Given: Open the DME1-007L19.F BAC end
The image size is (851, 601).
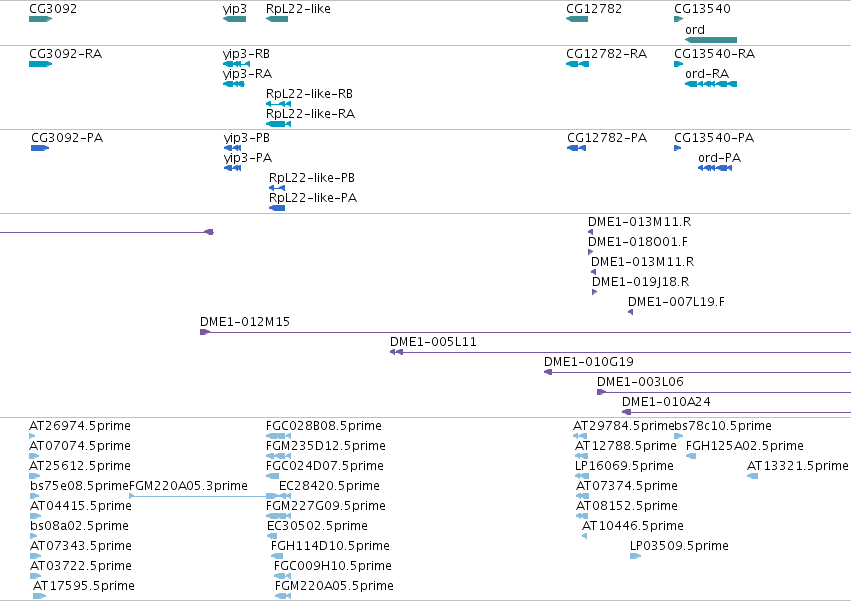Looking at the screenshot, I should pos(631,313).
